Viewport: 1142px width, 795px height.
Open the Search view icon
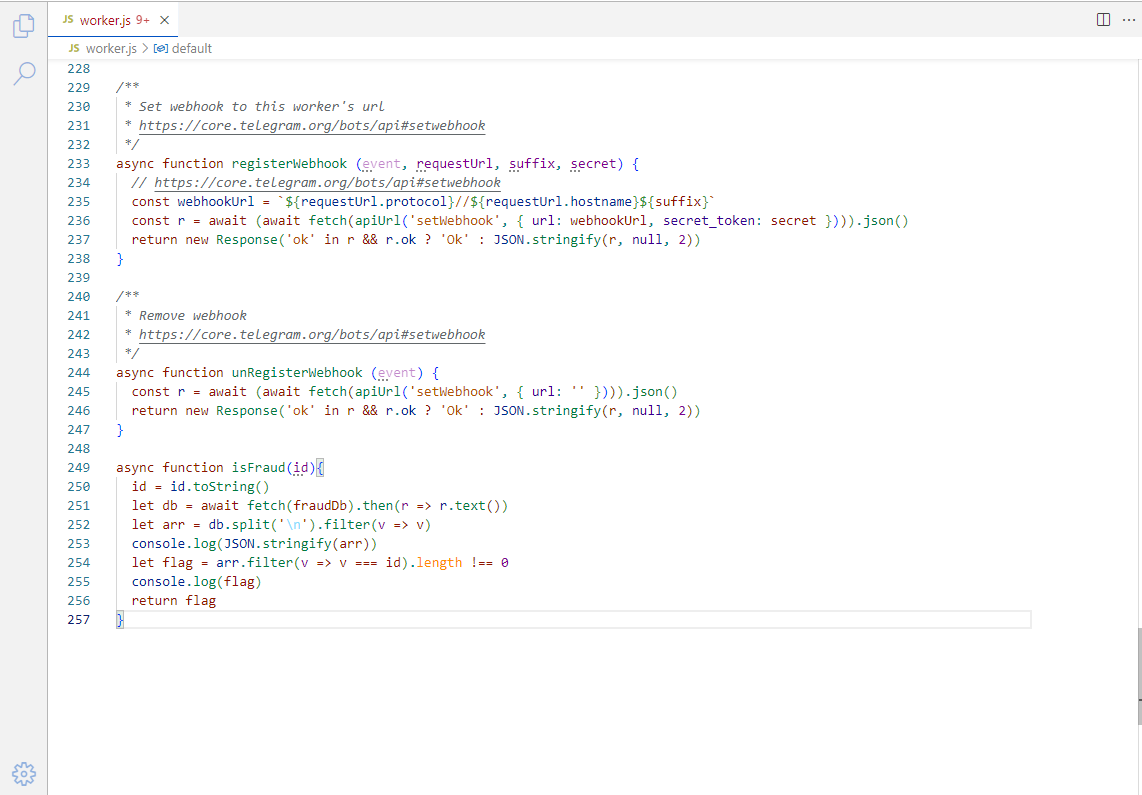point(24,73)
